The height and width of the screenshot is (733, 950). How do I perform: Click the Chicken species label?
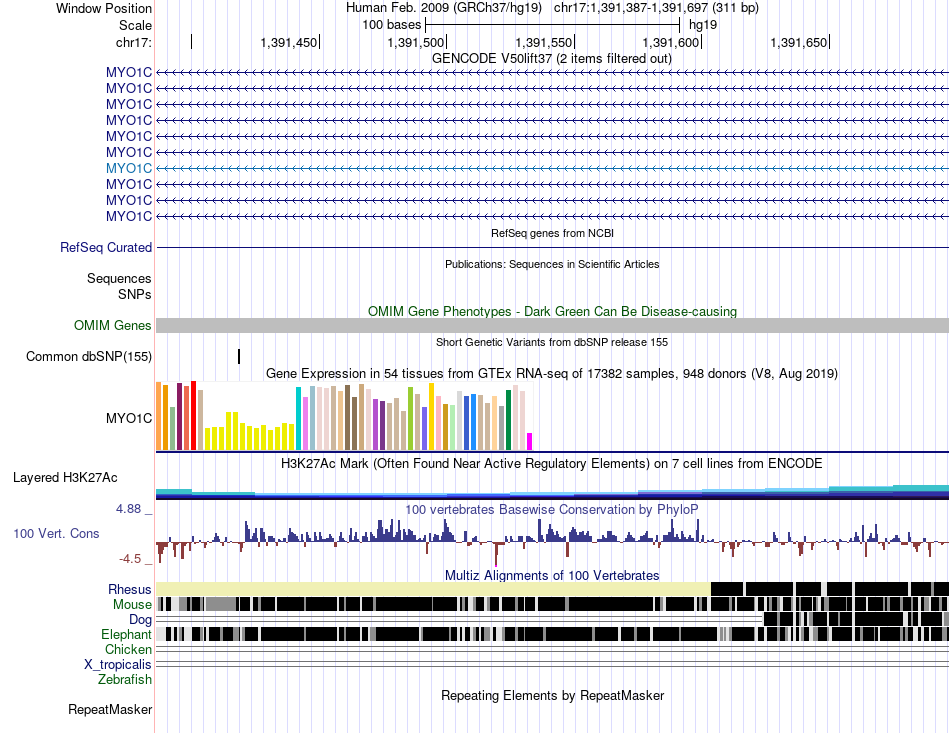(128, 649)
